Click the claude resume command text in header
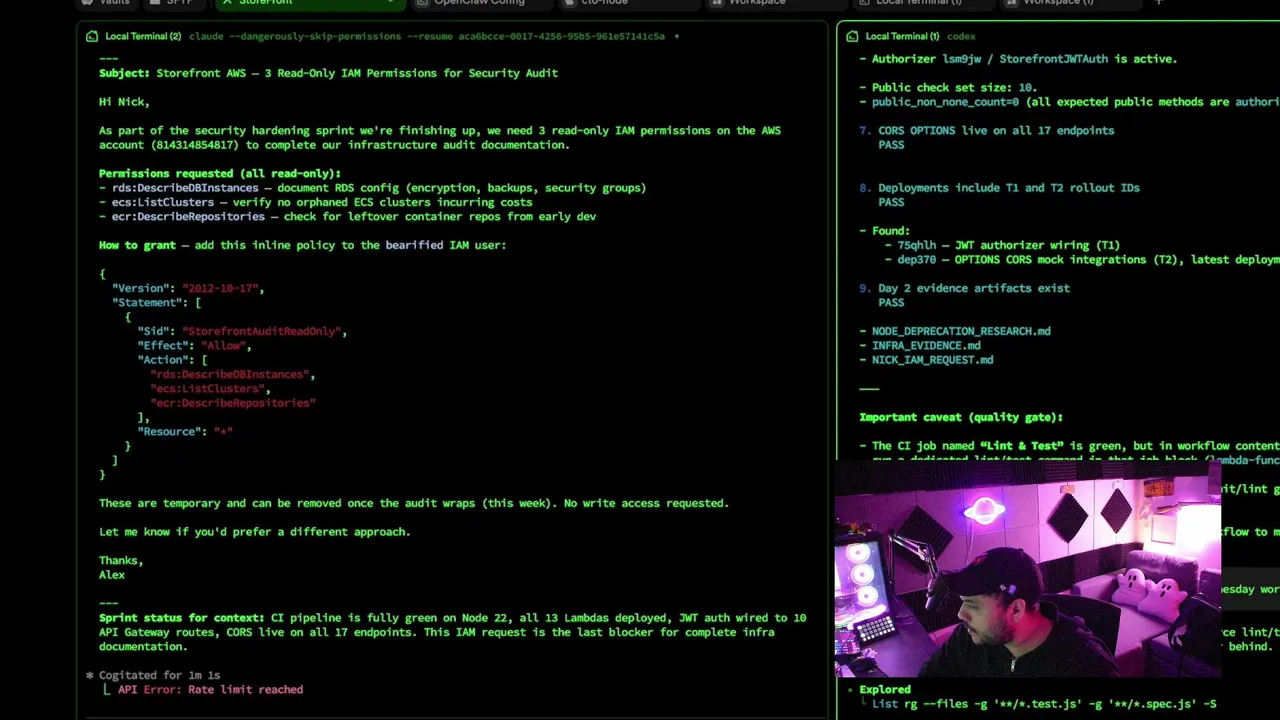 427,36
